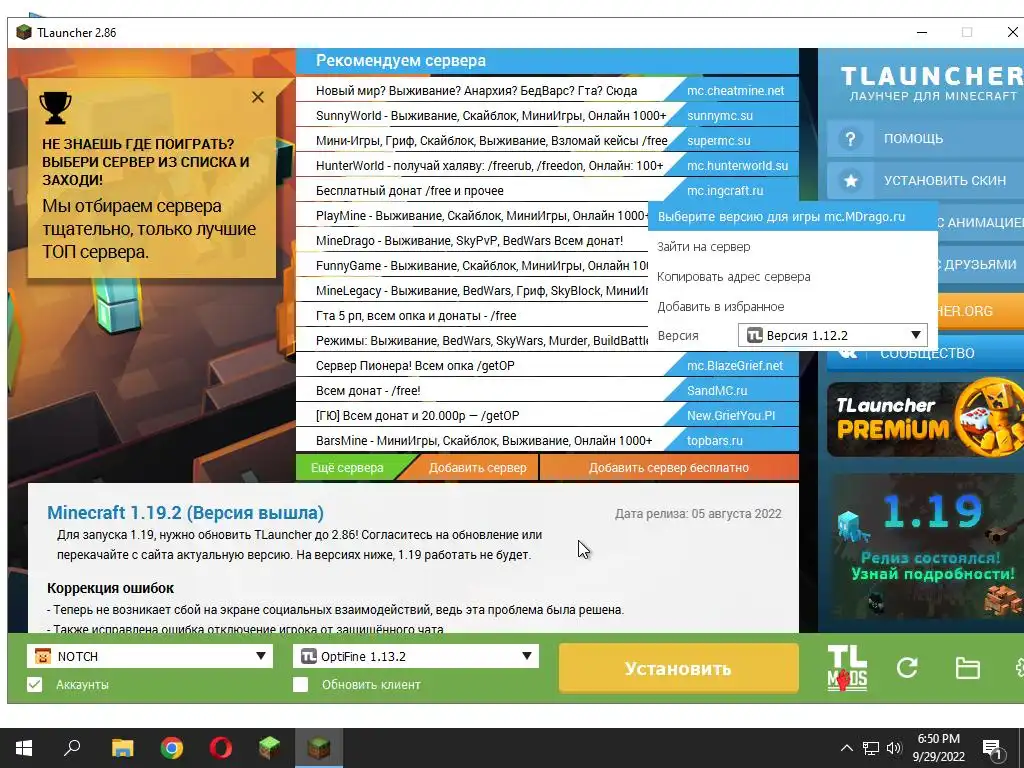Open File Explorer from taskbar

click(122, 748)
